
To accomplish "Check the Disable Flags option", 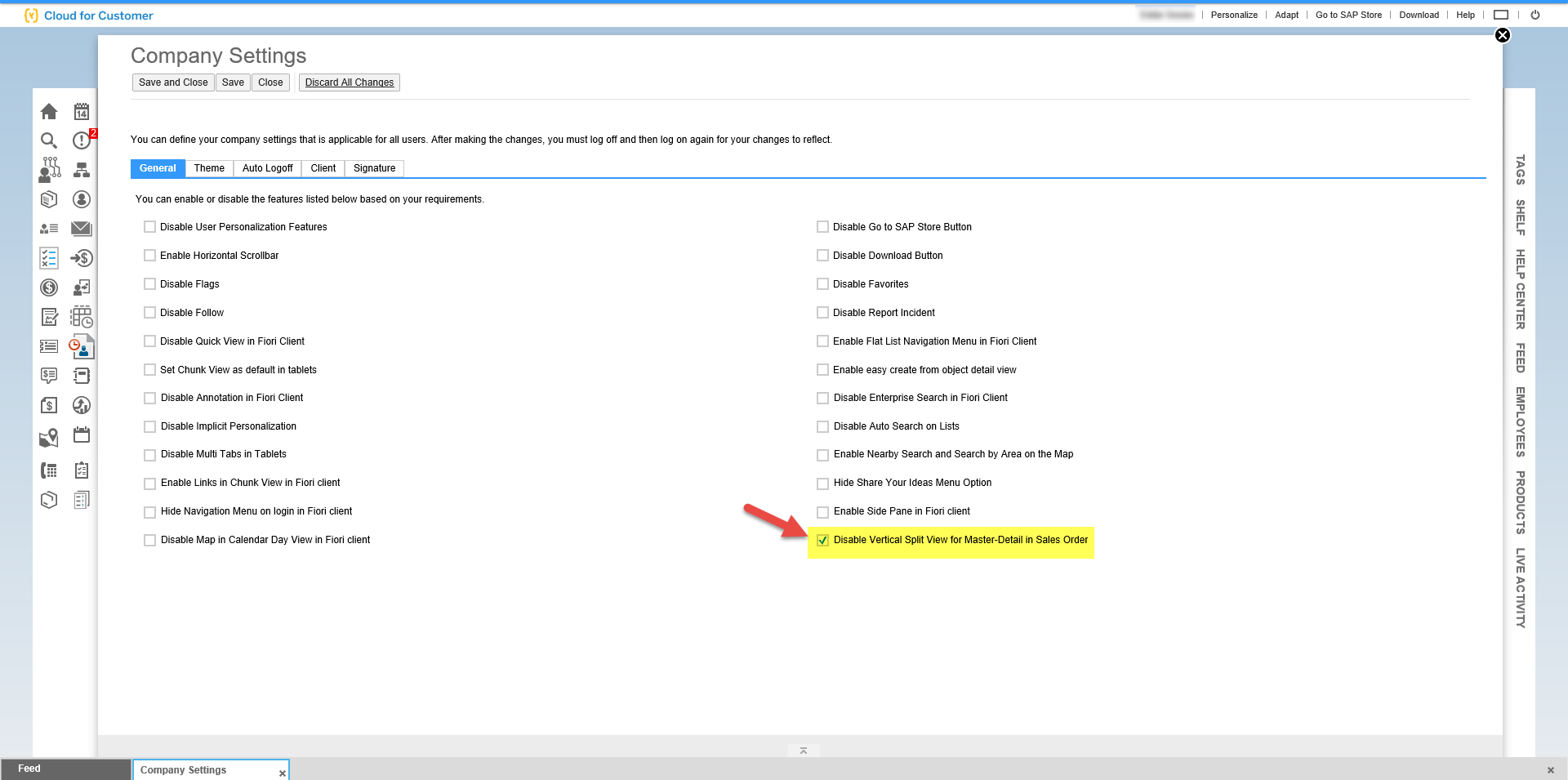I will click(149, 284).
